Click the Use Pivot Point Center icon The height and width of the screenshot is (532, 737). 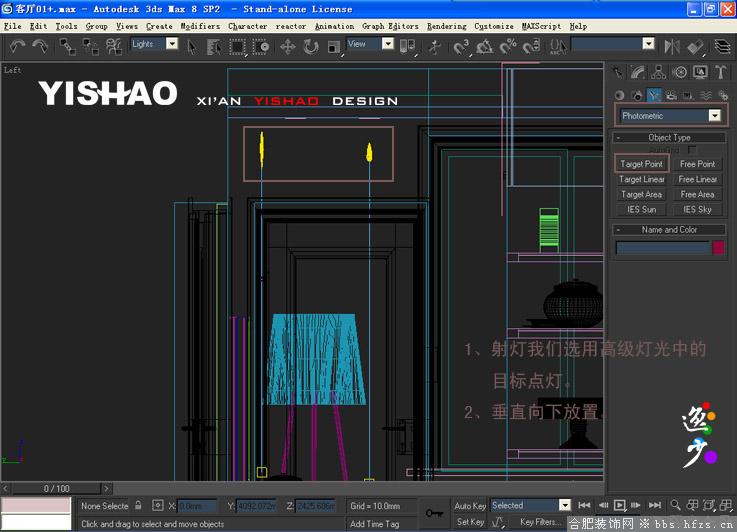[x=407, y=47]
